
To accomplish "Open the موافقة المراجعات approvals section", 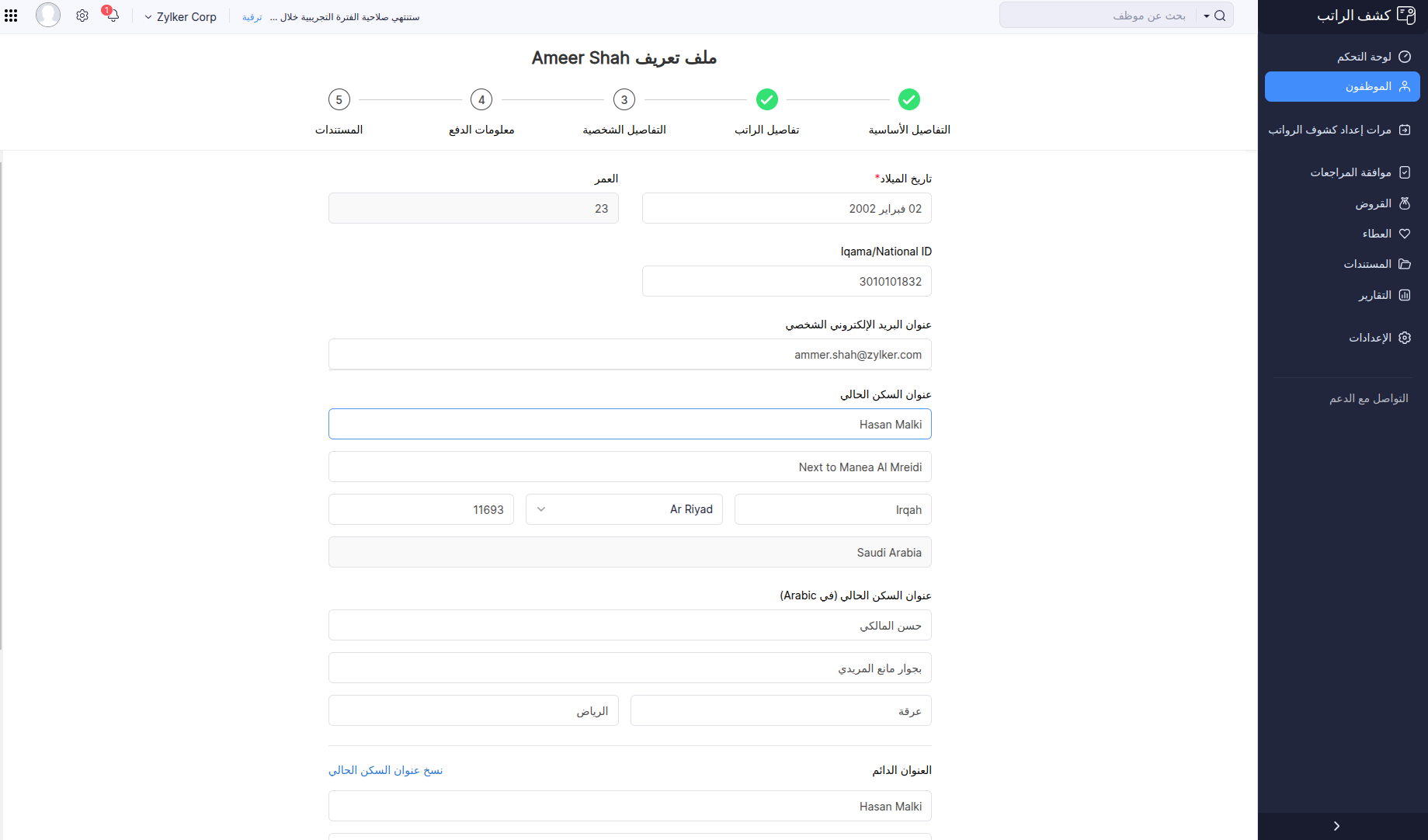I will click(1355, 172).
